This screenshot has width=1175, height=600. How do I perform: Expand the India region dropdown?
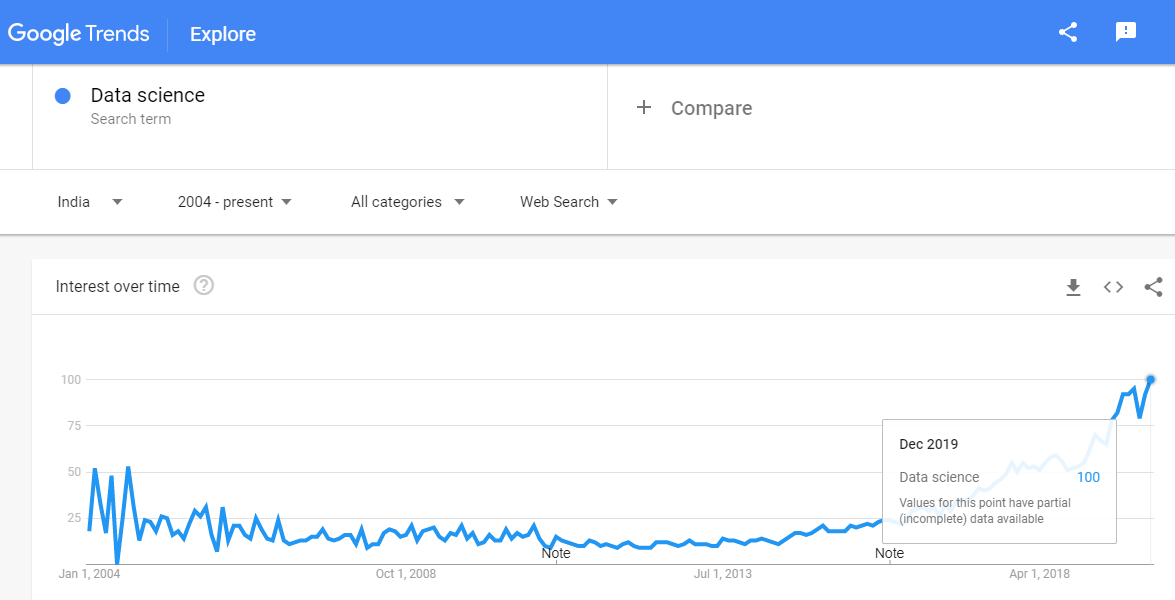(x=90, y=201)
